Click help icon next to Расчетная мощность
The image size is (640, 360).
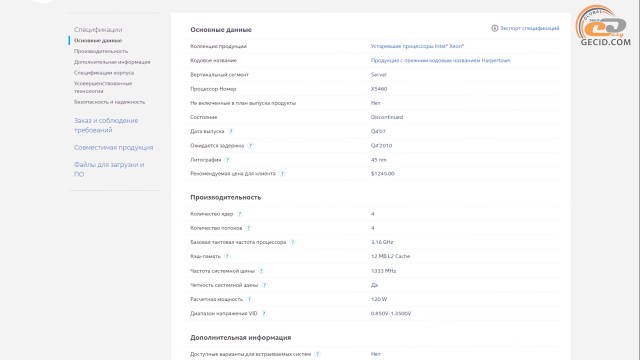coord(249,299)
